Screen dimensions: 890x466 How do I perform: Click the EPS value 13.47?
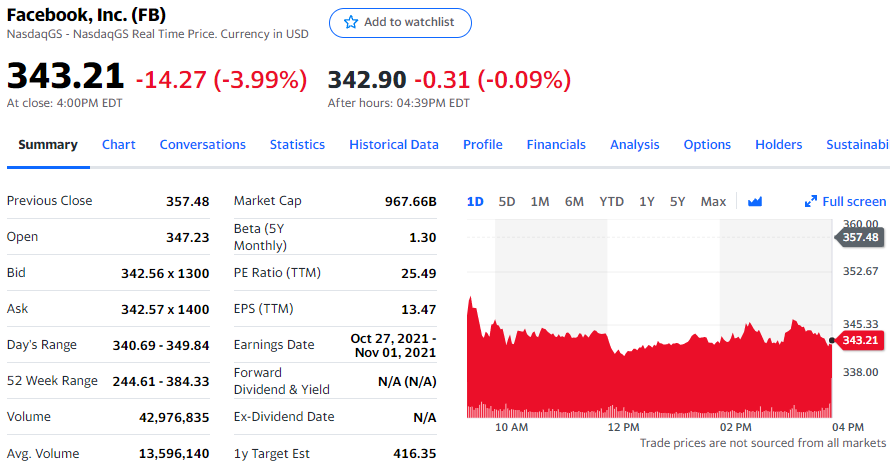(x=419, y=309)
